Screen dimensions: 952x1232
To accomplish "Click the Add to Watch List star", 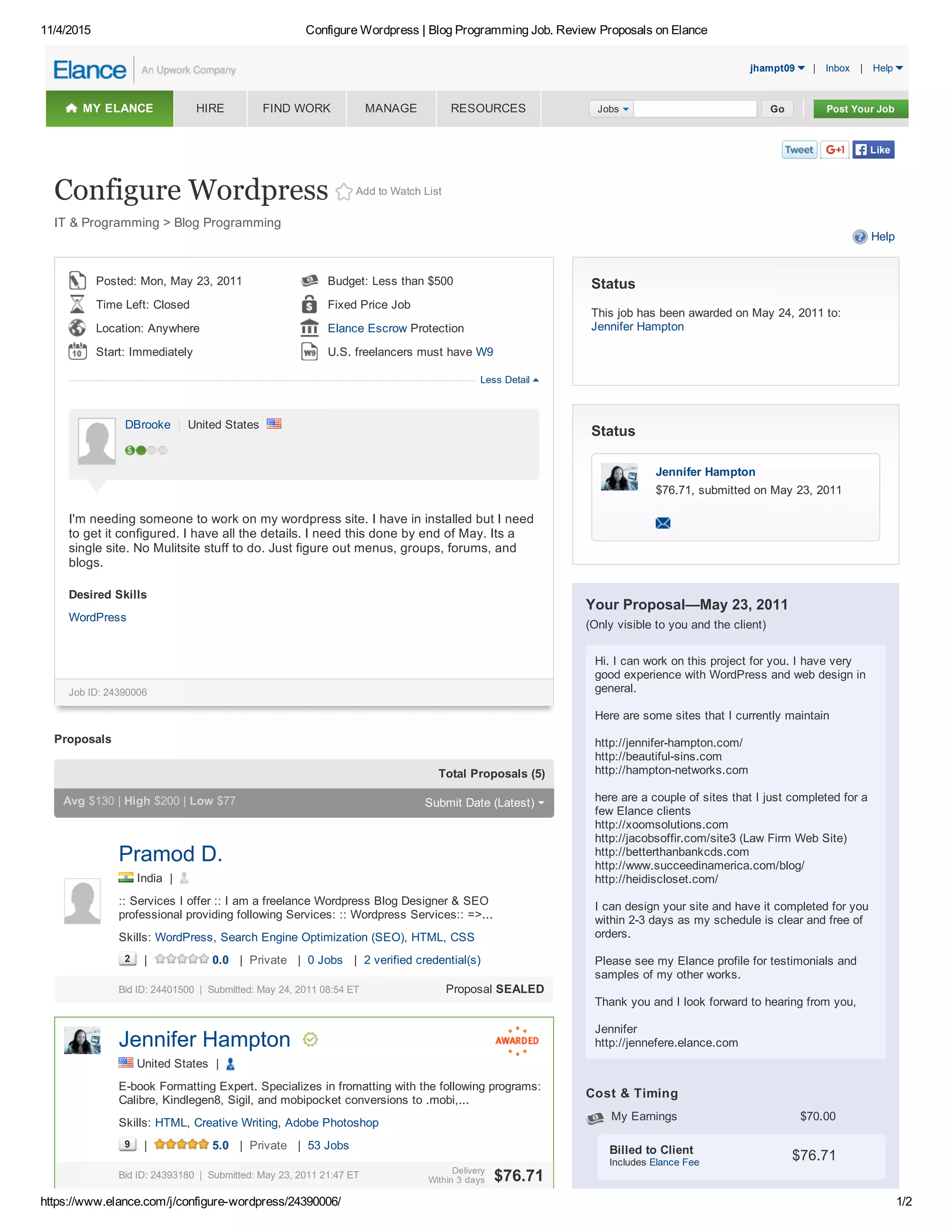I will 344,192.
